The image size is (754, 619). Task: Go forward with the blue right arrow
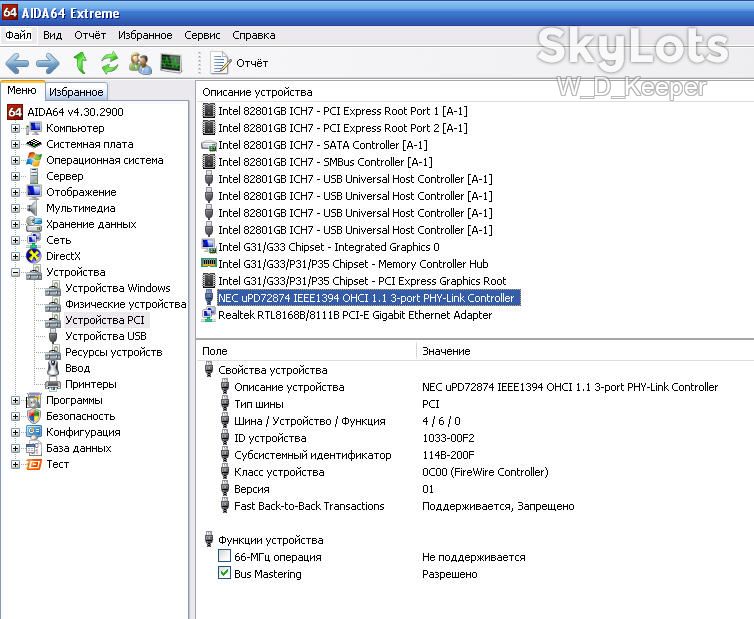pos(48,63)
